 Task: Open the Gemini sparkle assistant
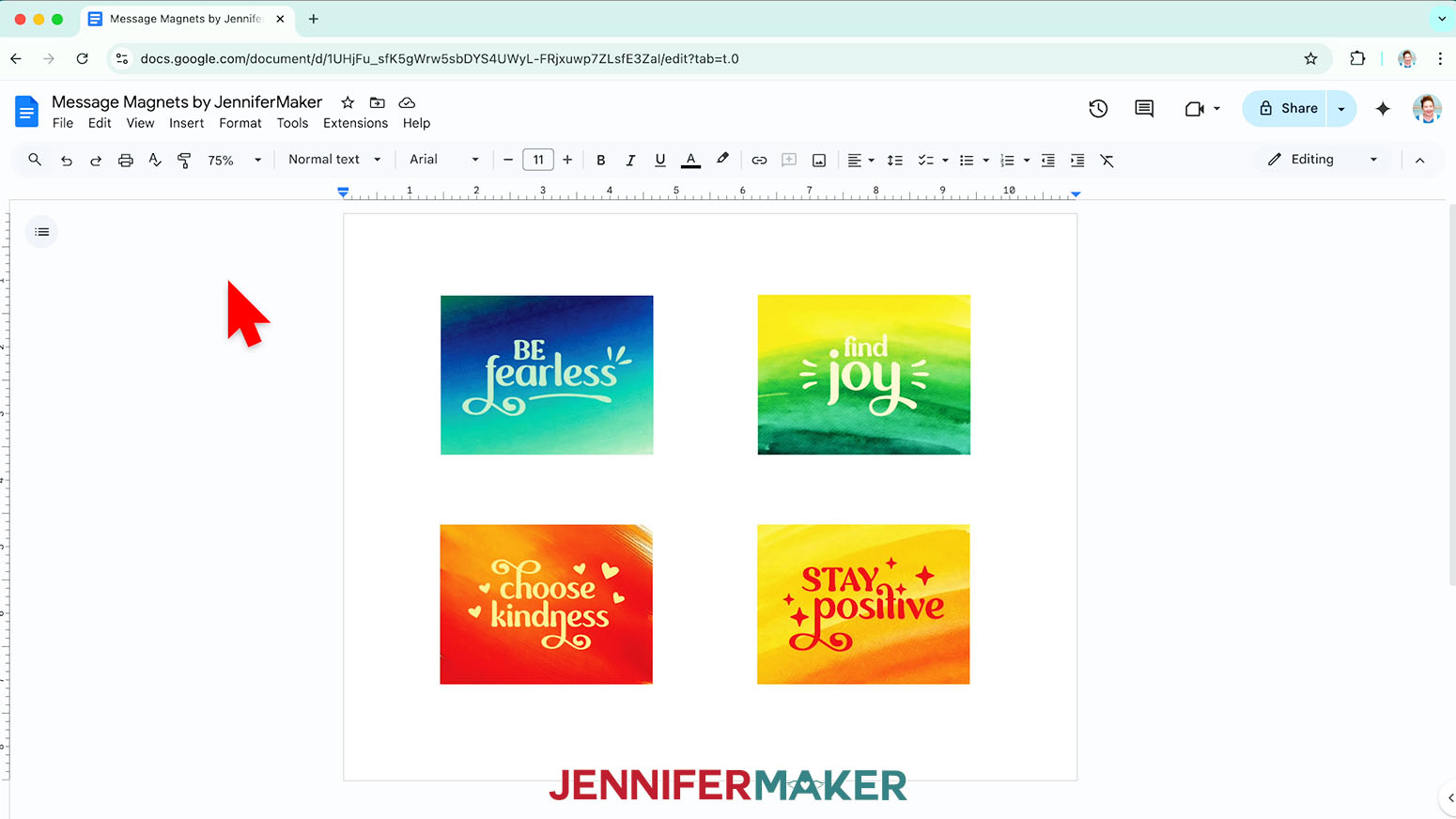click(x=1383, y=109)
